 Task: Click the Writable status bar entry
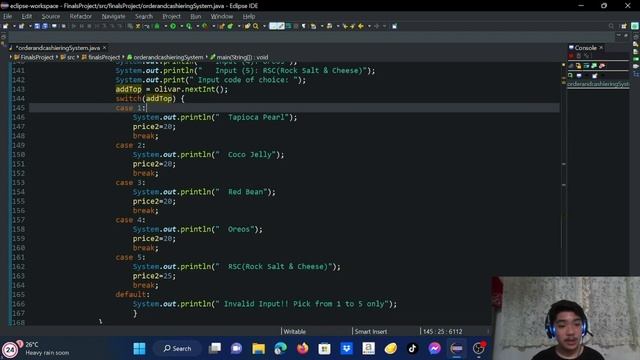(x=294, y=331)
